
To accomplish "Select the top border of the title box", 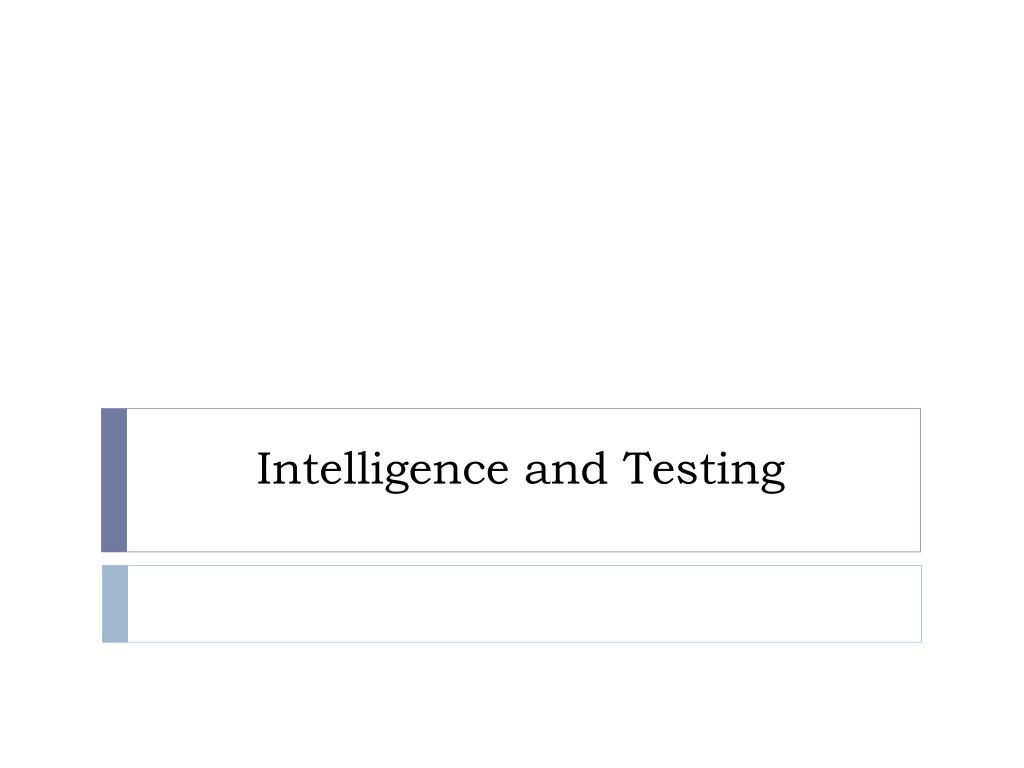I will (524, 409).
